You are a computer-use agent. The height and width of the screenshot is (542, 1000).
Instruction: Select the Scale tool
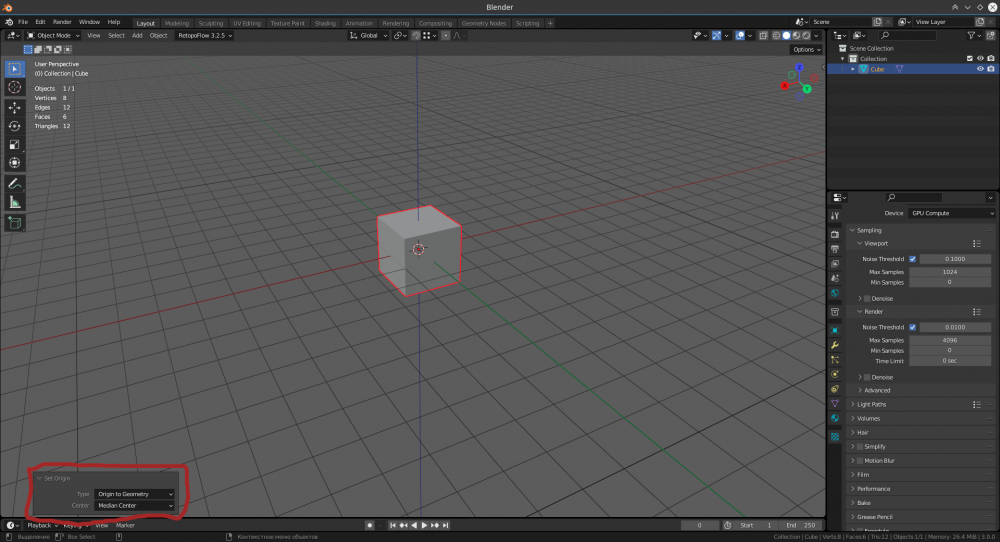tap(15, 144)
